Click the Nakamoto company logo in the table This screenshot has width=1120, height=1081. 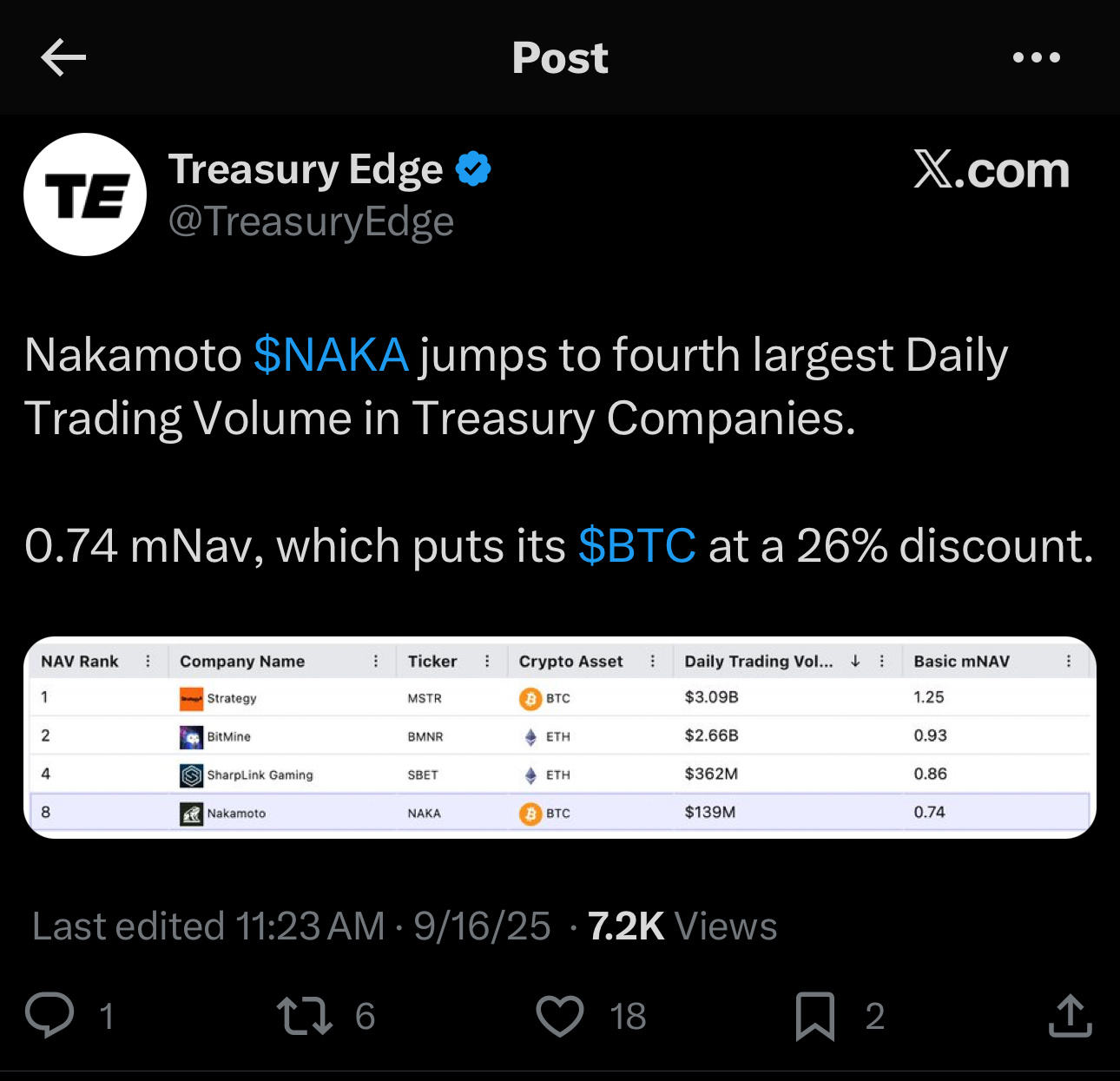click(190, 813)
